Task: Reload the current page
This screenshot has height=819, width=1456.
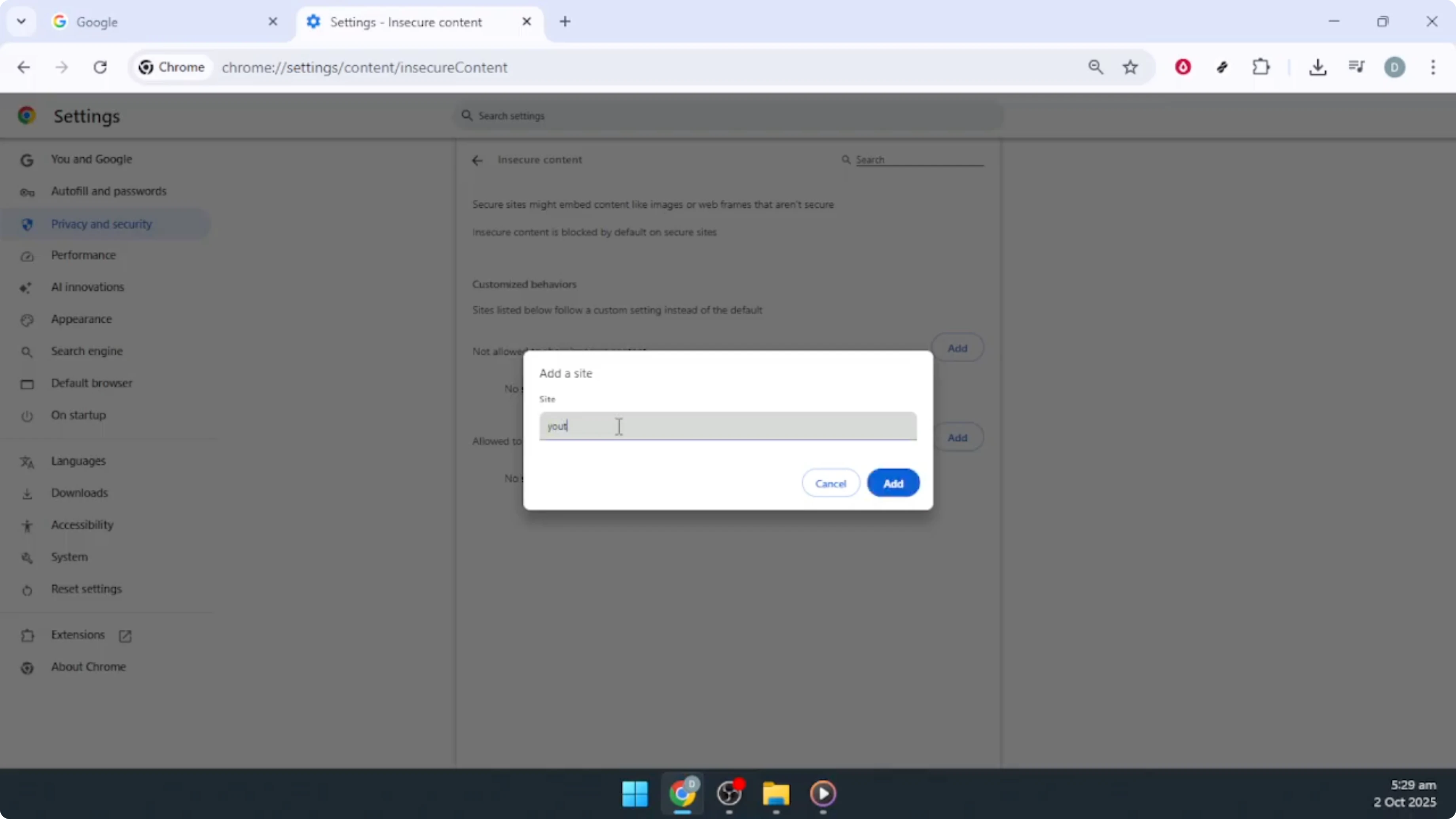Action: pyautogui.click(x=100, y=67)
